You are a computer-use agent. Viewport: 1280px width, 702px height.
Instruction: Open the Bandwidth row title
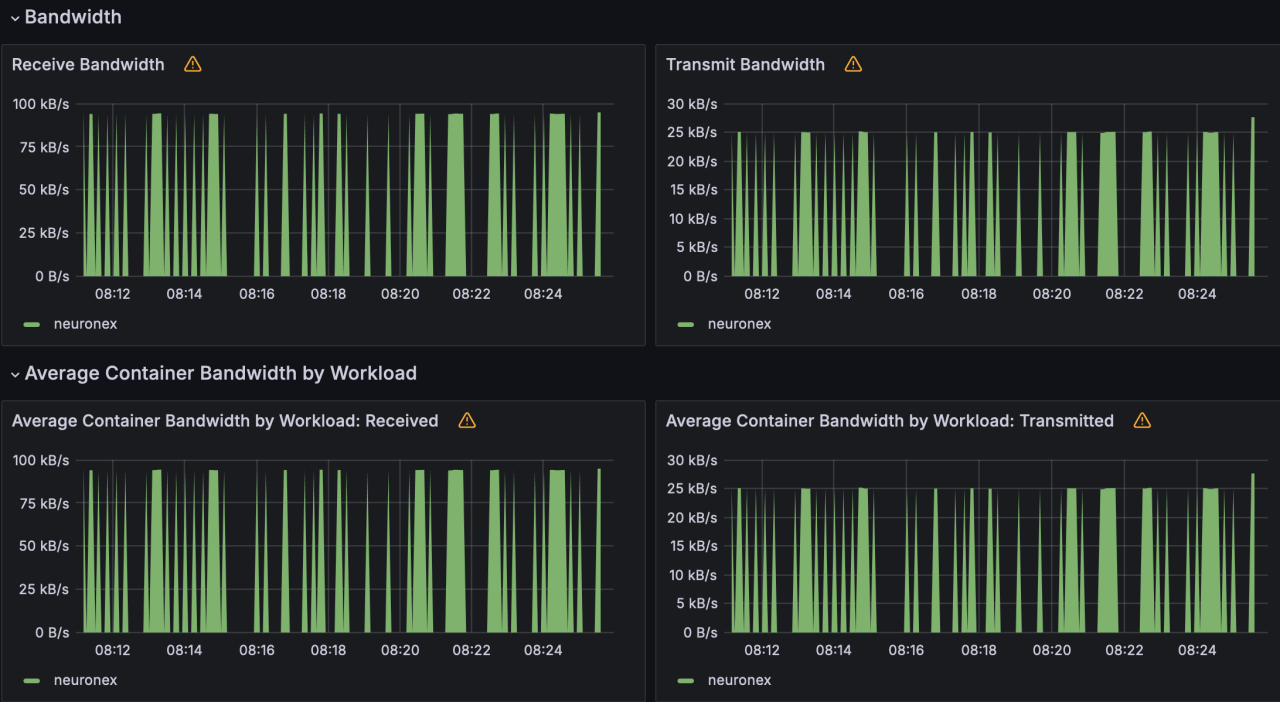point(73,17)
